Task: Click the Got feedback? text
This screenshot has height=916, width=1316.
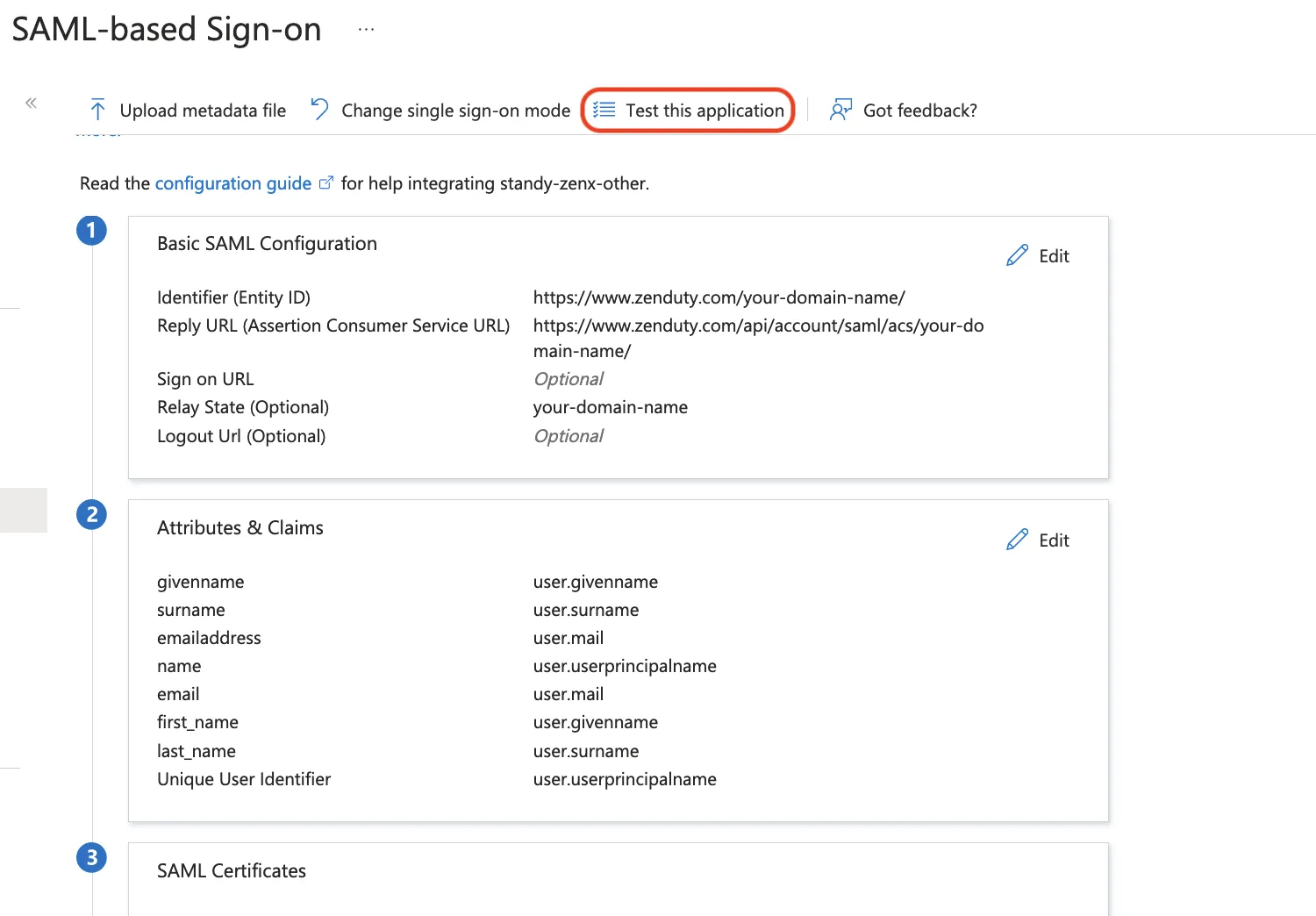Action: [x=919, y=111]
